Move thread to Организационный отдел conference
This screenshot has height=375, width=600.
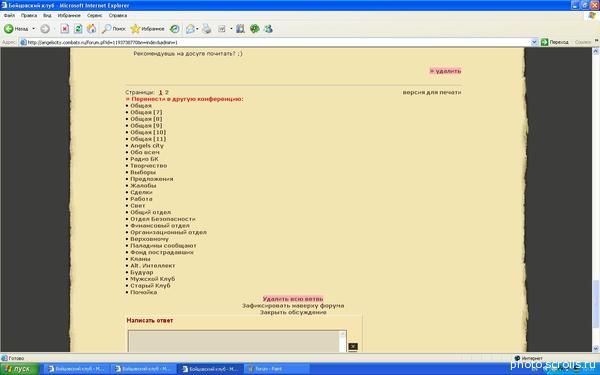[168, 232]
